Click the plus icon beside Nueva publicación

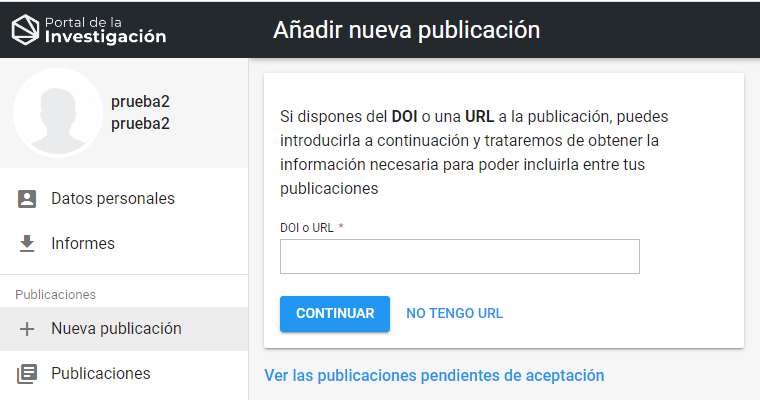click(x=28, y=329)
